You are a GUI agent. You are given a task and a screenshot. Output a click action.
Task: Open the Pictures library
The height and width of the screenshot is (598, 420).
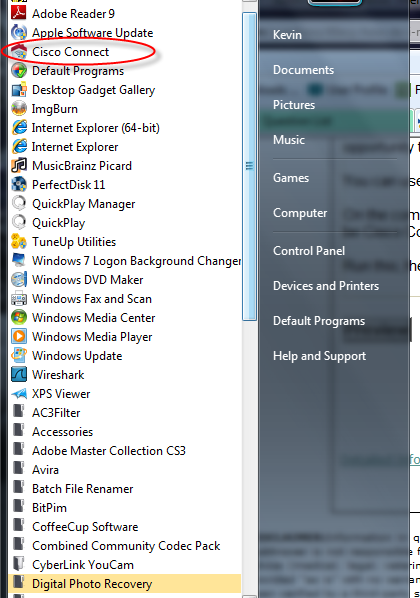click(294, 105)
